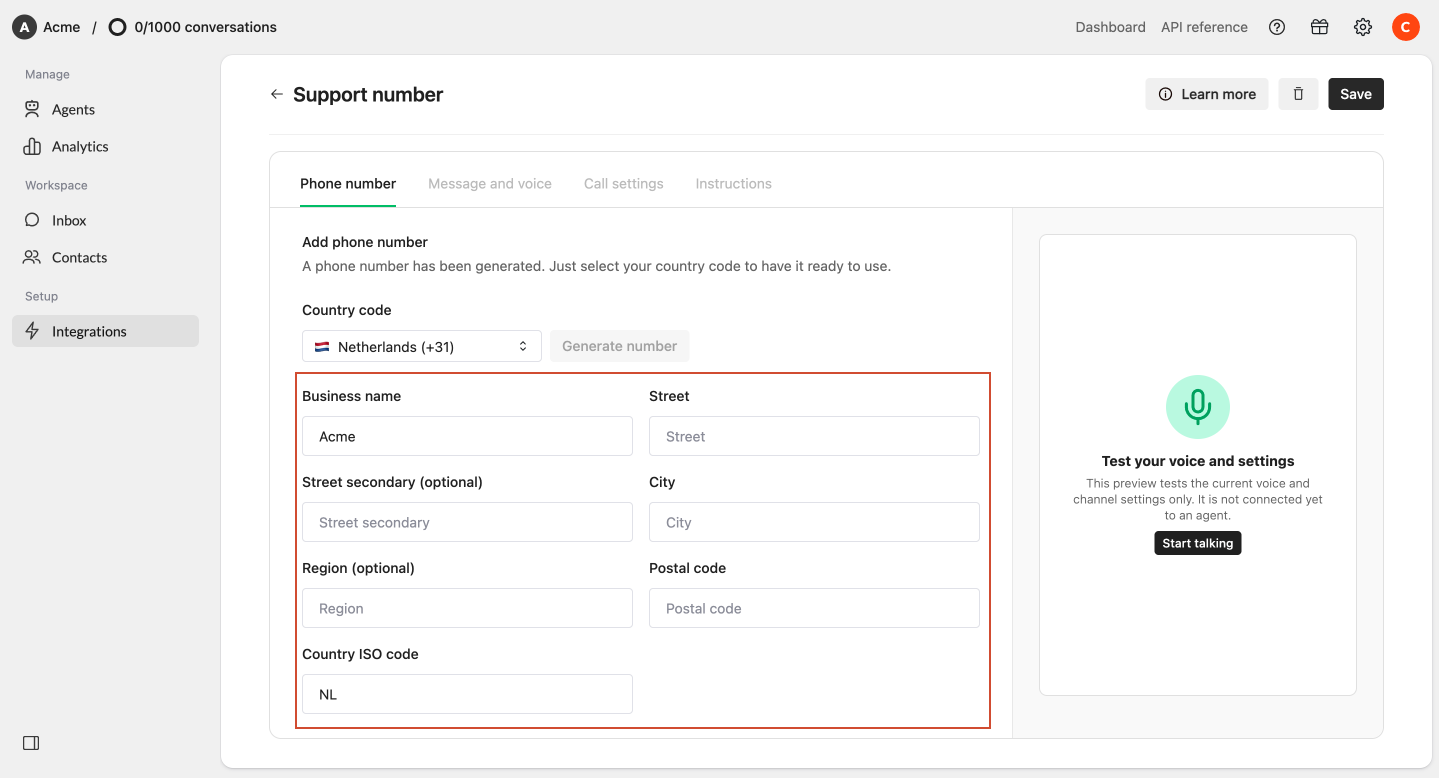Focus the Region input field
The image size is (1439, 778).
tap(467, 608)
